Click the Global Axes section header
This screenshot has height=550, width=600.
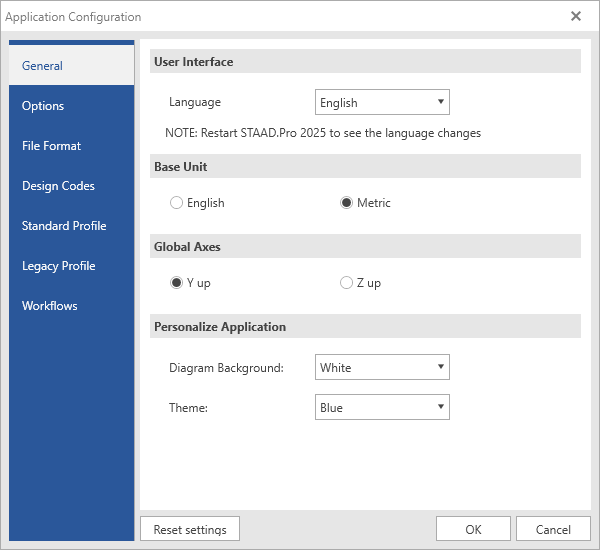pyautogui.click(x=365, y=246)
